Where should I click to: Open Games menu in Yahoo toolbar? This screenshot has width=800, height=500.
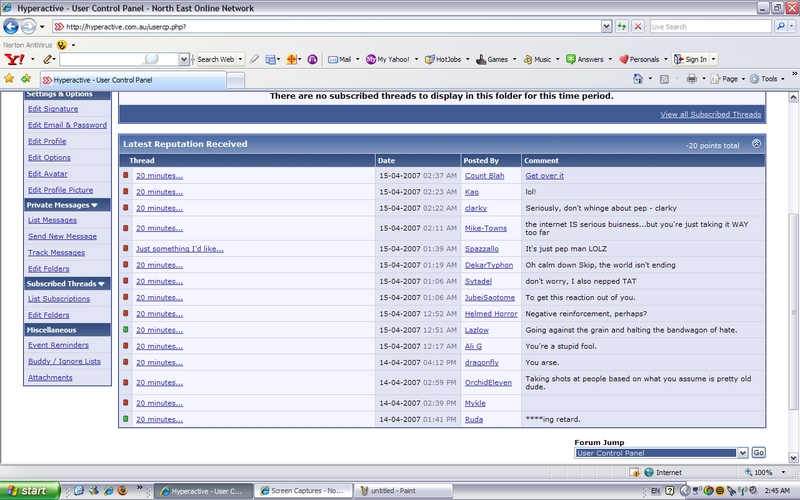(x=497, y=59)
